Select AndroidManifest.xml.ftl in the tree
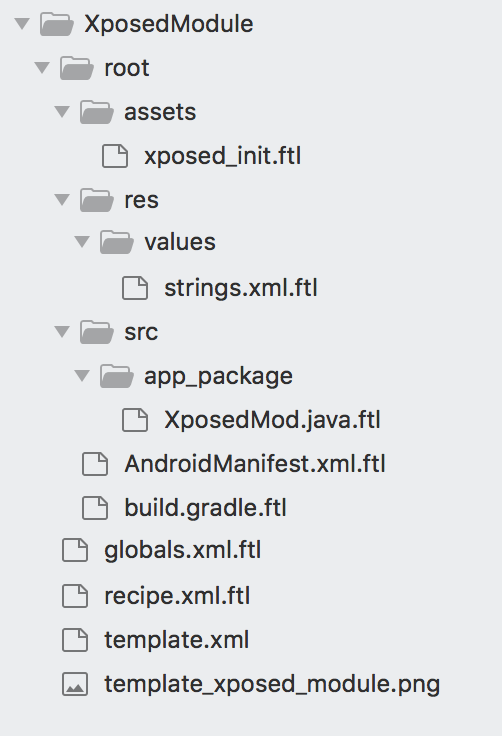 [255, 464]
